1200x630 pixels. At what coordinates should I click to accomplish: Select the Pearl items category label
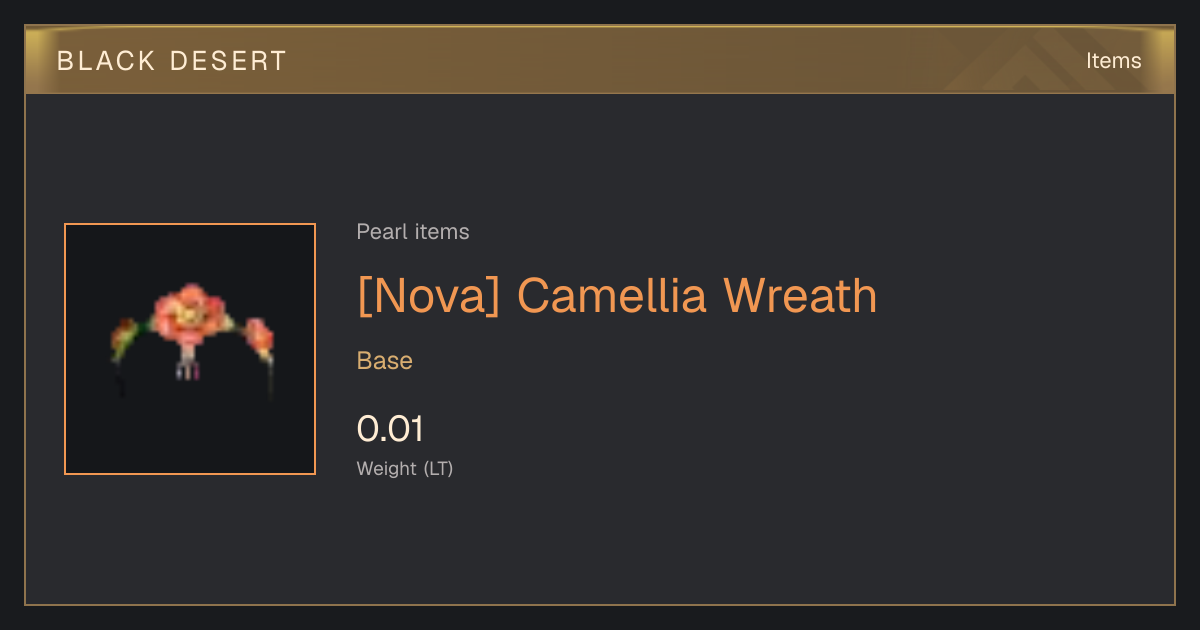click(x=413, y=232)
